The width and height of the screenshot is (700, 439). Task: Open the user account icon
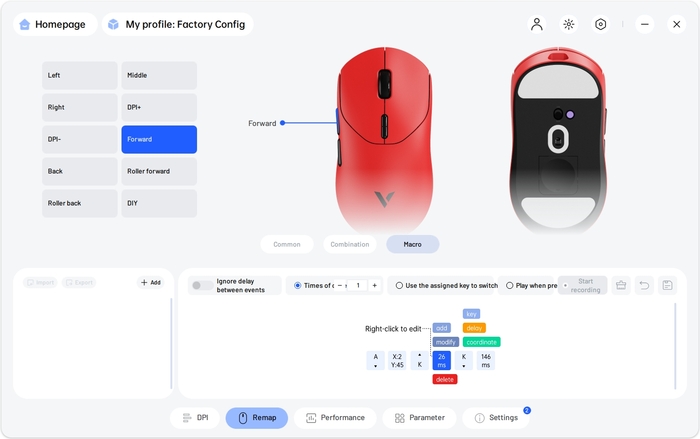point(537,24)
